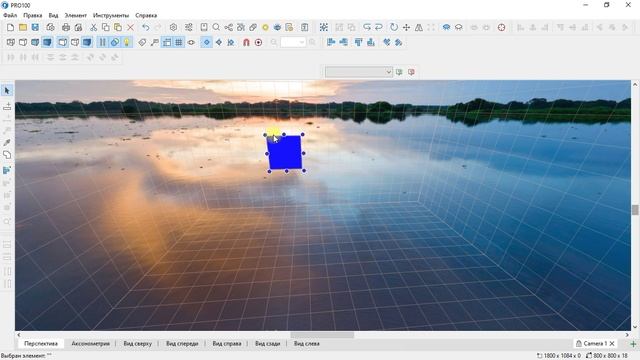Click the mirror flip triangle icon
This screenshot has width=640, height=360.
(419, 27)
